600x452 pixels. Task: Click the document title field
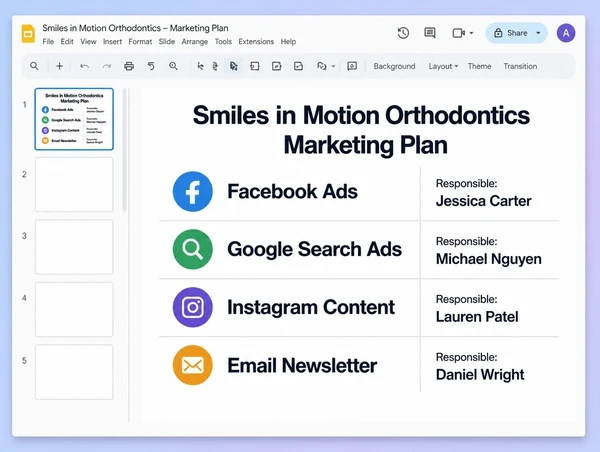click(135, 28)
